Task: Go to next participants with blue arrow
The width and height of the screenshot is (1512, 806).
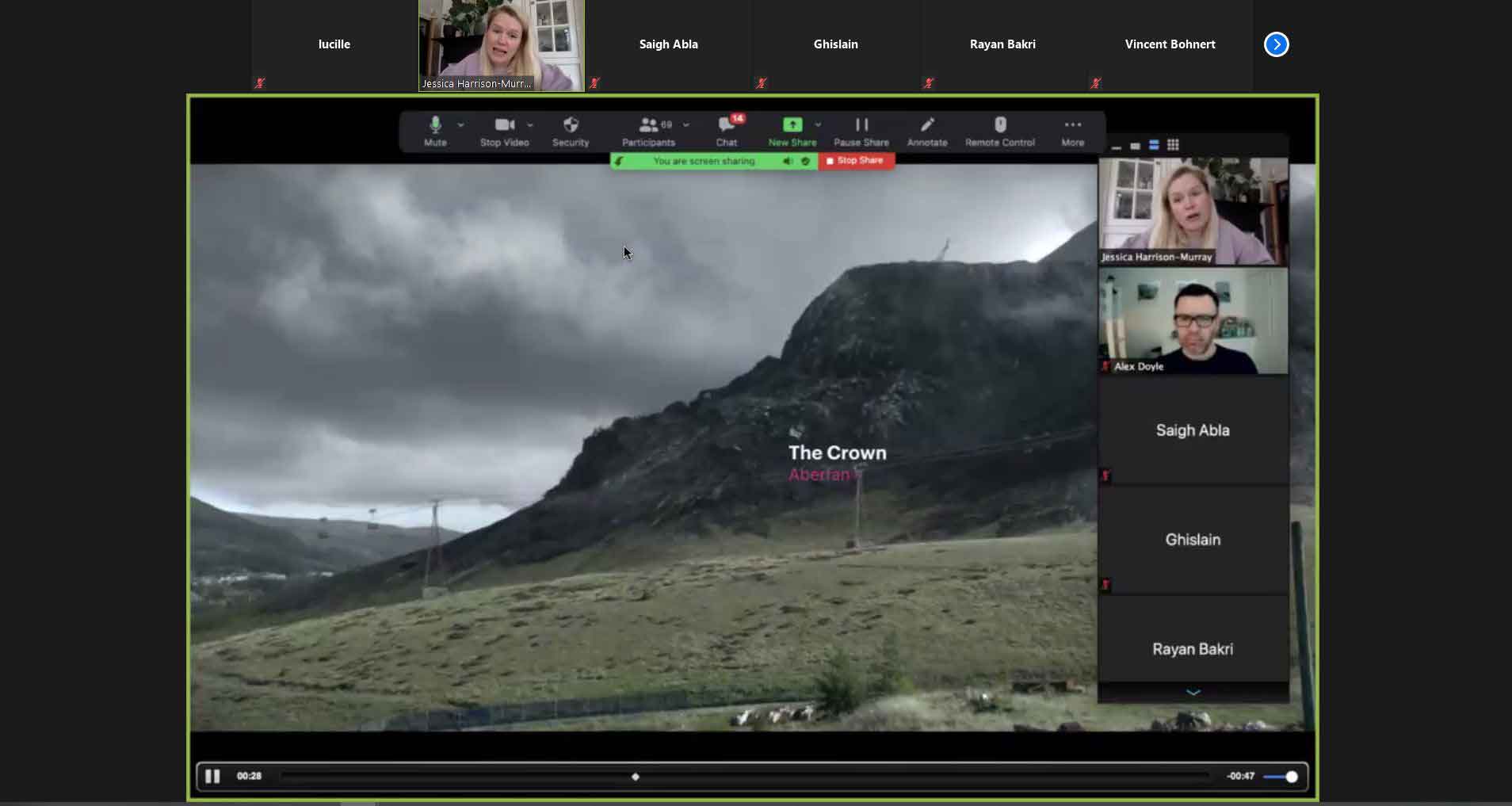Action: (1276, 44)
